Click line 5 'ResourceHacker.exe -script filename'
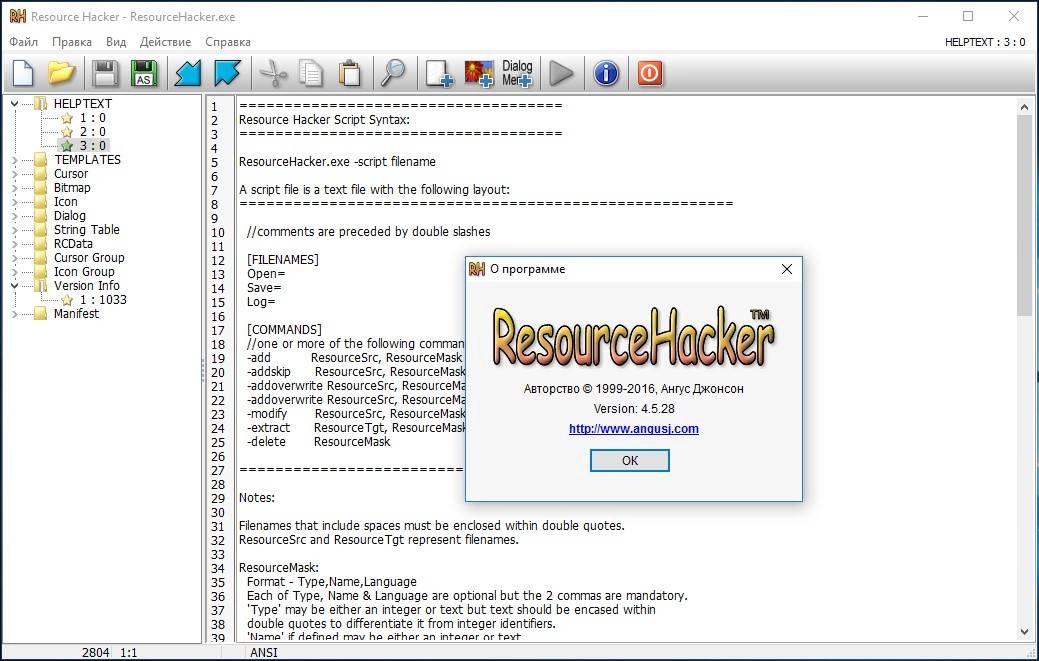Screen dimensions: 1039x661 pos(337,162)
